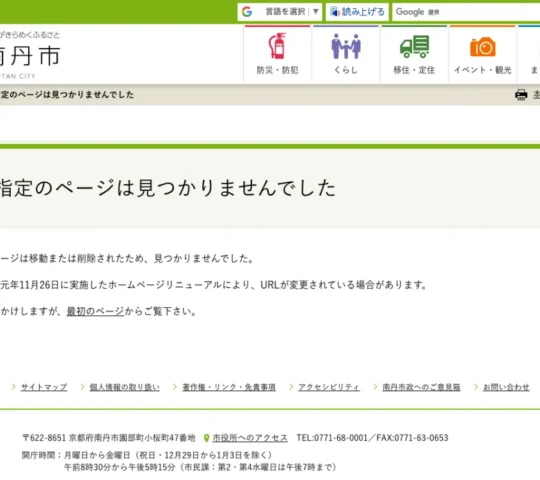Open 南丹市政へのご意見箱 footer link
This screenshot has width=540, height=480.
[x=422, y=387]
